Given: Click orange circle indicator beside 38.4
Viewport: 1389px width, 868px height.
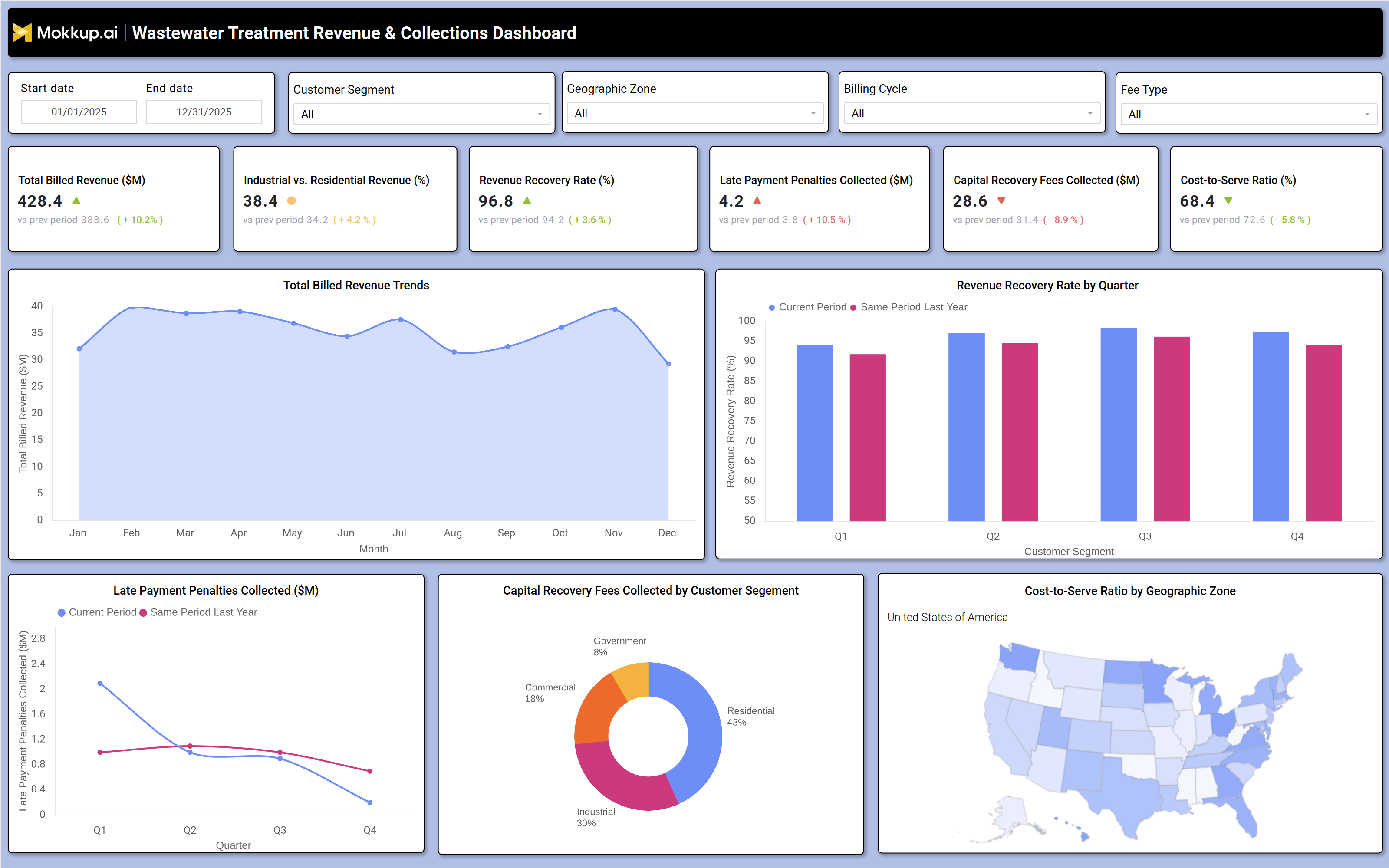Looking at the screenshot, I should (x=292, y=201).
